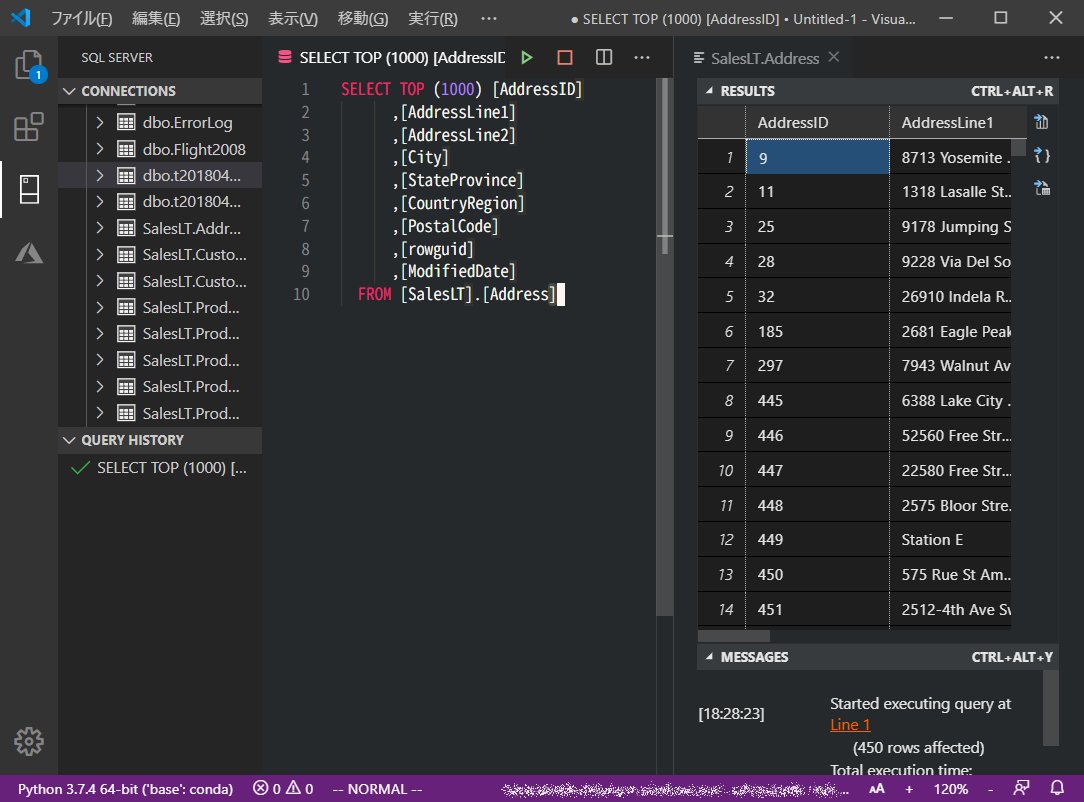Expand the dbo.ErrorLog table node

click(x=100, y=122)
